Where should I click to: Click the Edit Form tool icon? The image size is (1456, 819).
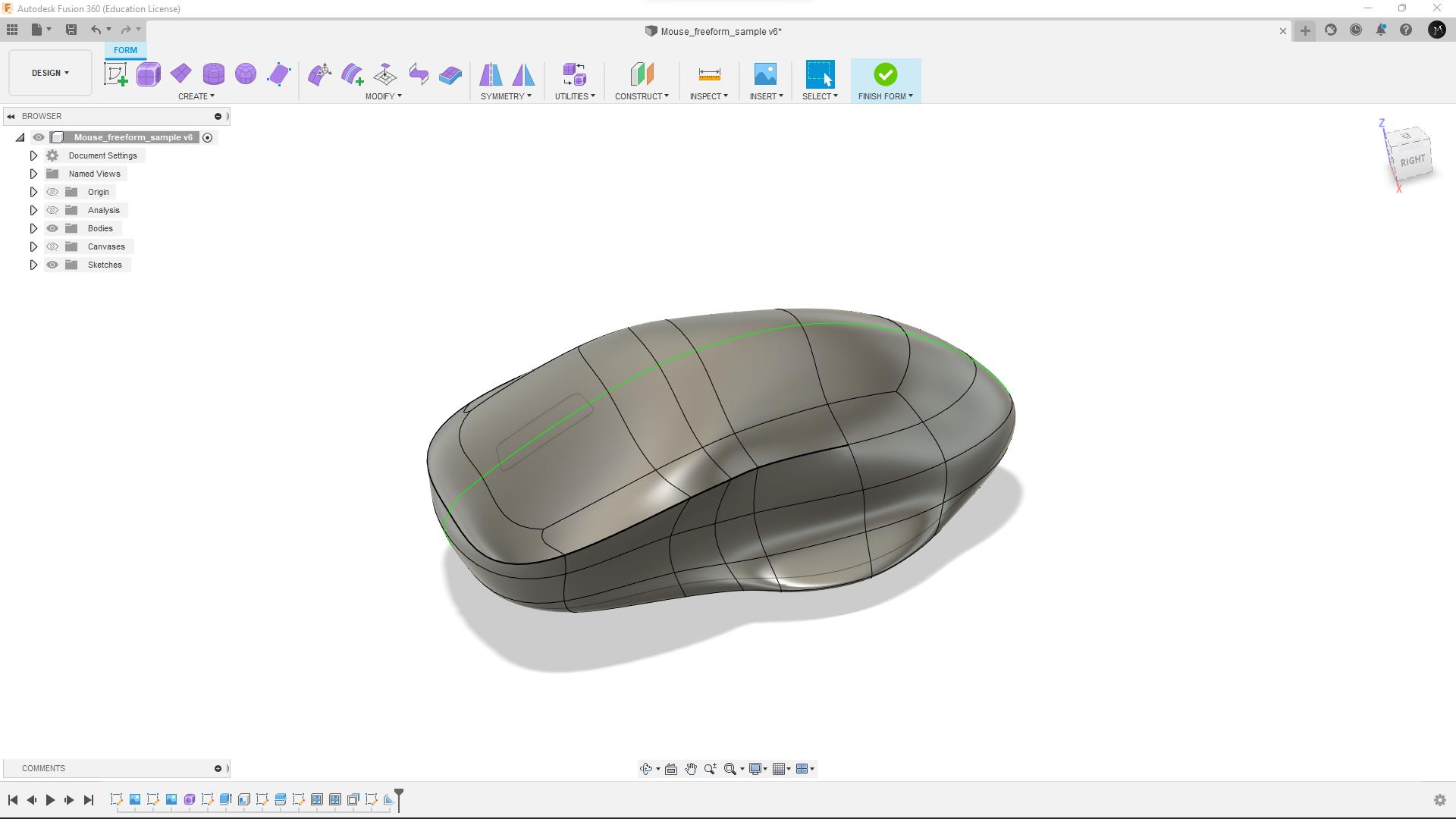coord(319,74)
